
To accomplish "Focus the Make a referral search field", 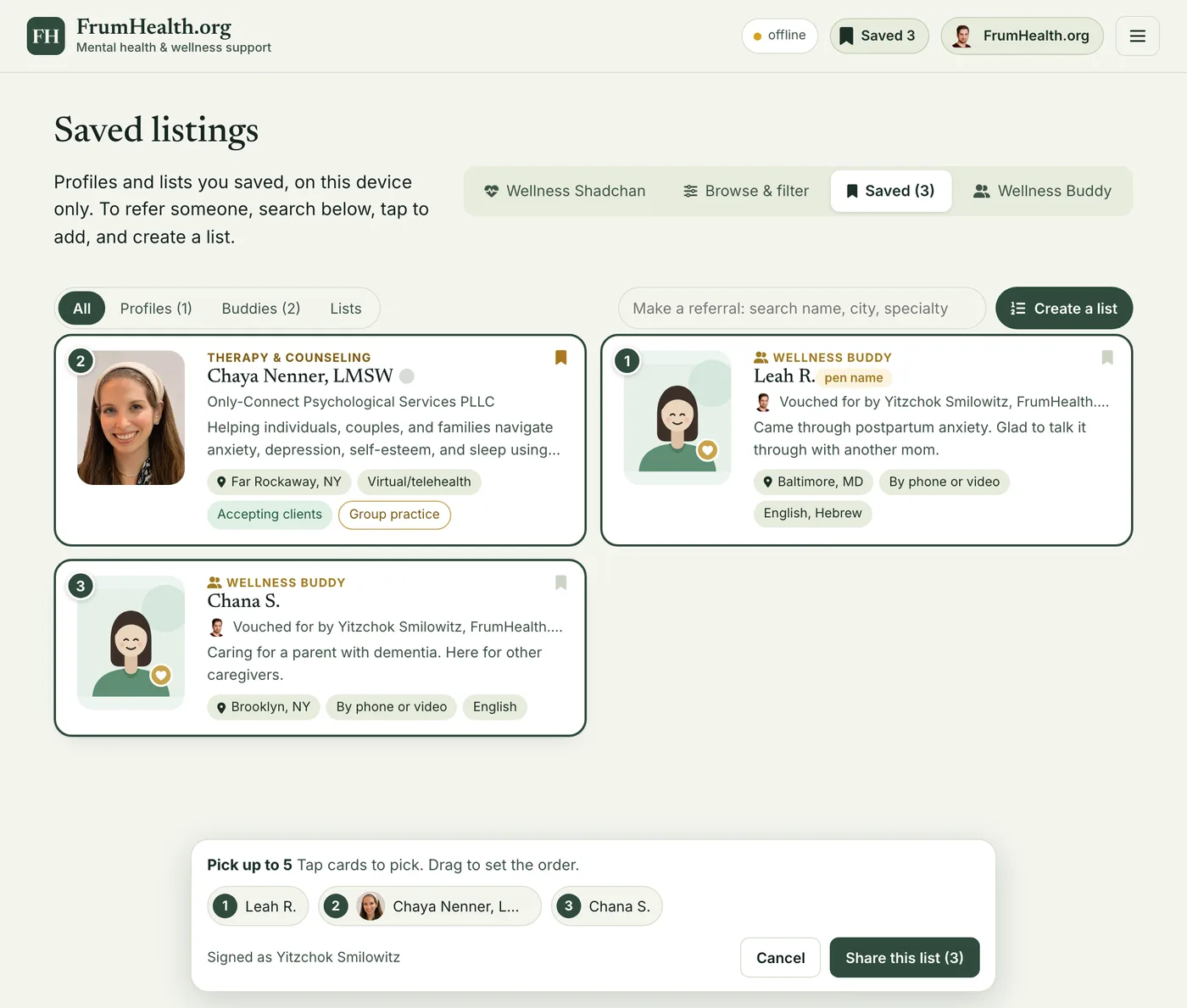I will (802, 309).
